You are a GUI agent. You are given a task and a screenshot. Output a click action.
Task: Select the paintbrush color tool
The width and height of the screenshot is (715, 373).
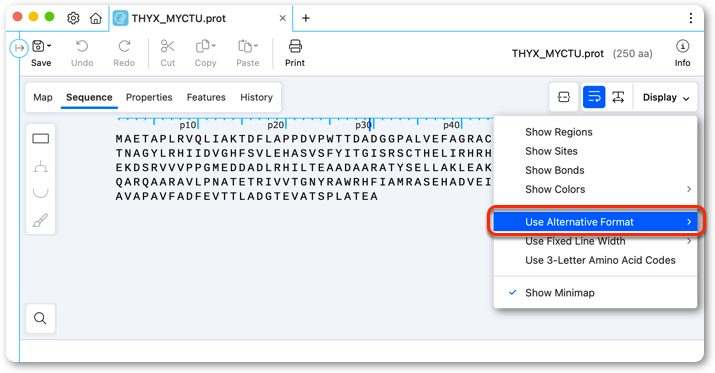tap(41, 221)
